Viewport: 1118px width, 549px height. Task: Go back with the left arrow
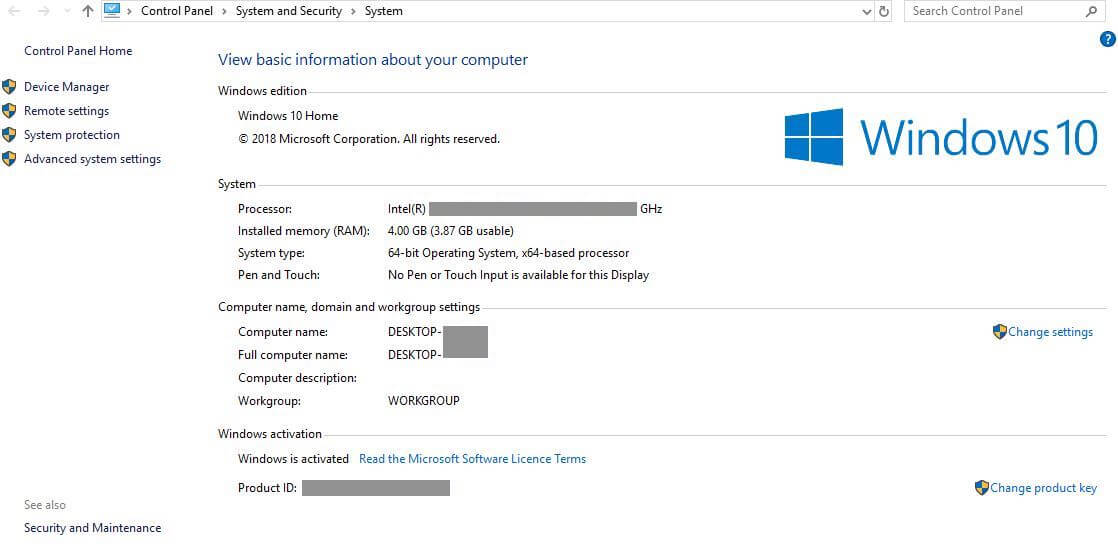[14, 11]
